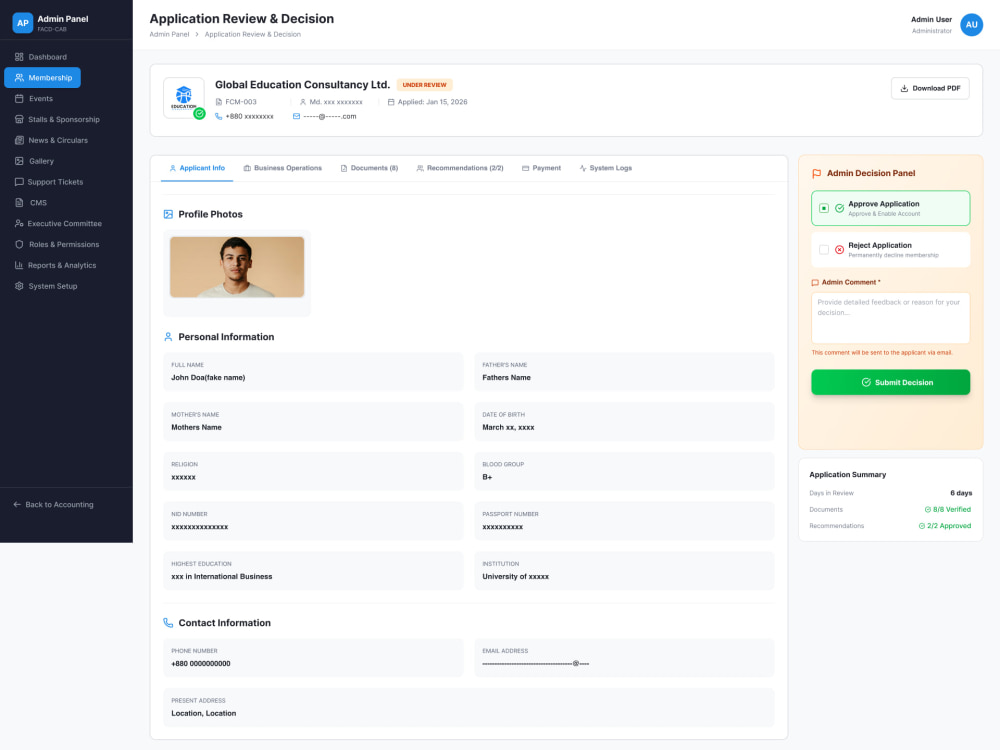Switch to the Payment tab
Viewport: 1000px width, 750px height.
click(x=541, y=168)
